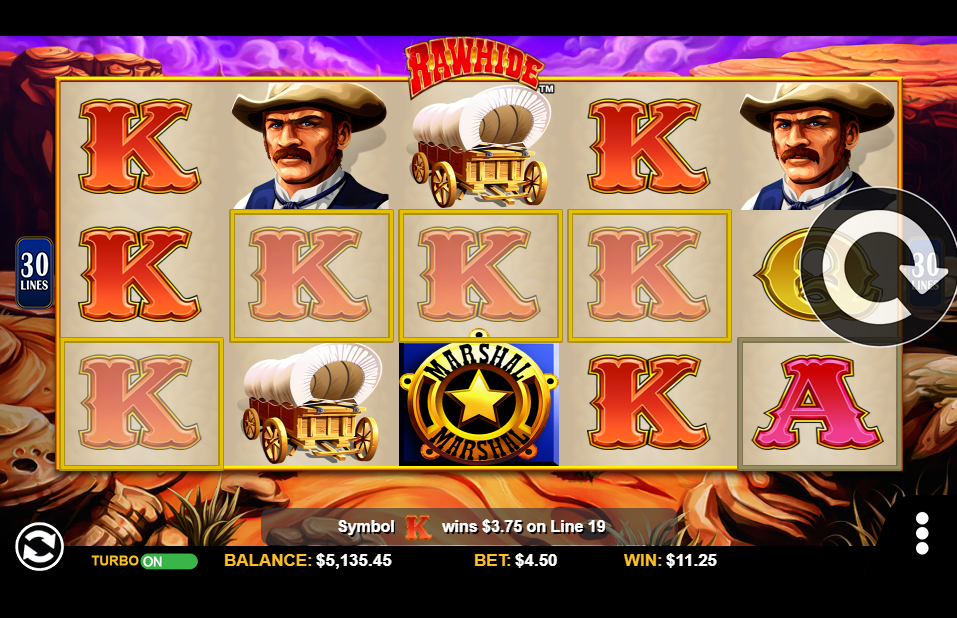Toggle the Turbo ON switch
957x618 pixels.
[169, 561]
